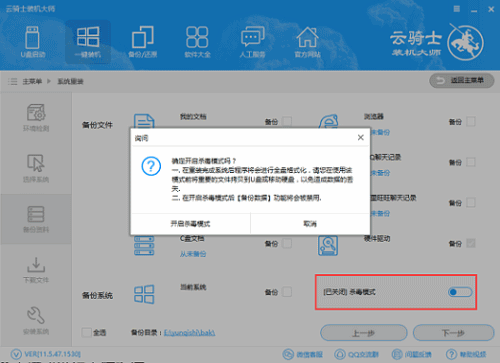The image size is (500, 363).
Task: Check the 旺旺聊天记录 backup checkbox
Action: [471, 202]
